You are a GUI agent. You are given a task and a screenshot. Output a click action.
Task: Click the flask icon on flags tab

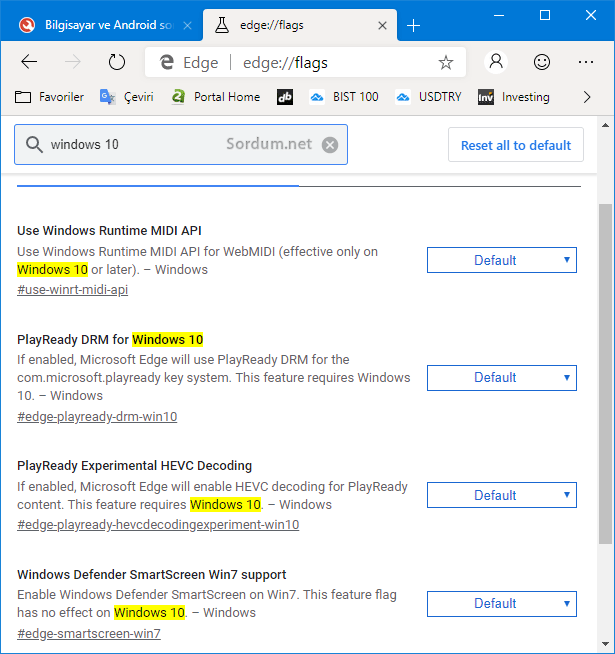coord(222,25)
